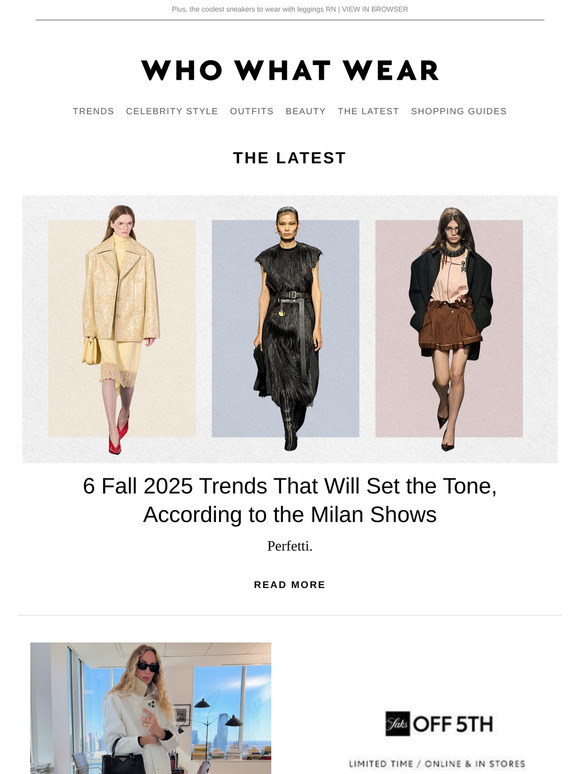Open Celebrity Style navigation link

[x=172, y=111]
